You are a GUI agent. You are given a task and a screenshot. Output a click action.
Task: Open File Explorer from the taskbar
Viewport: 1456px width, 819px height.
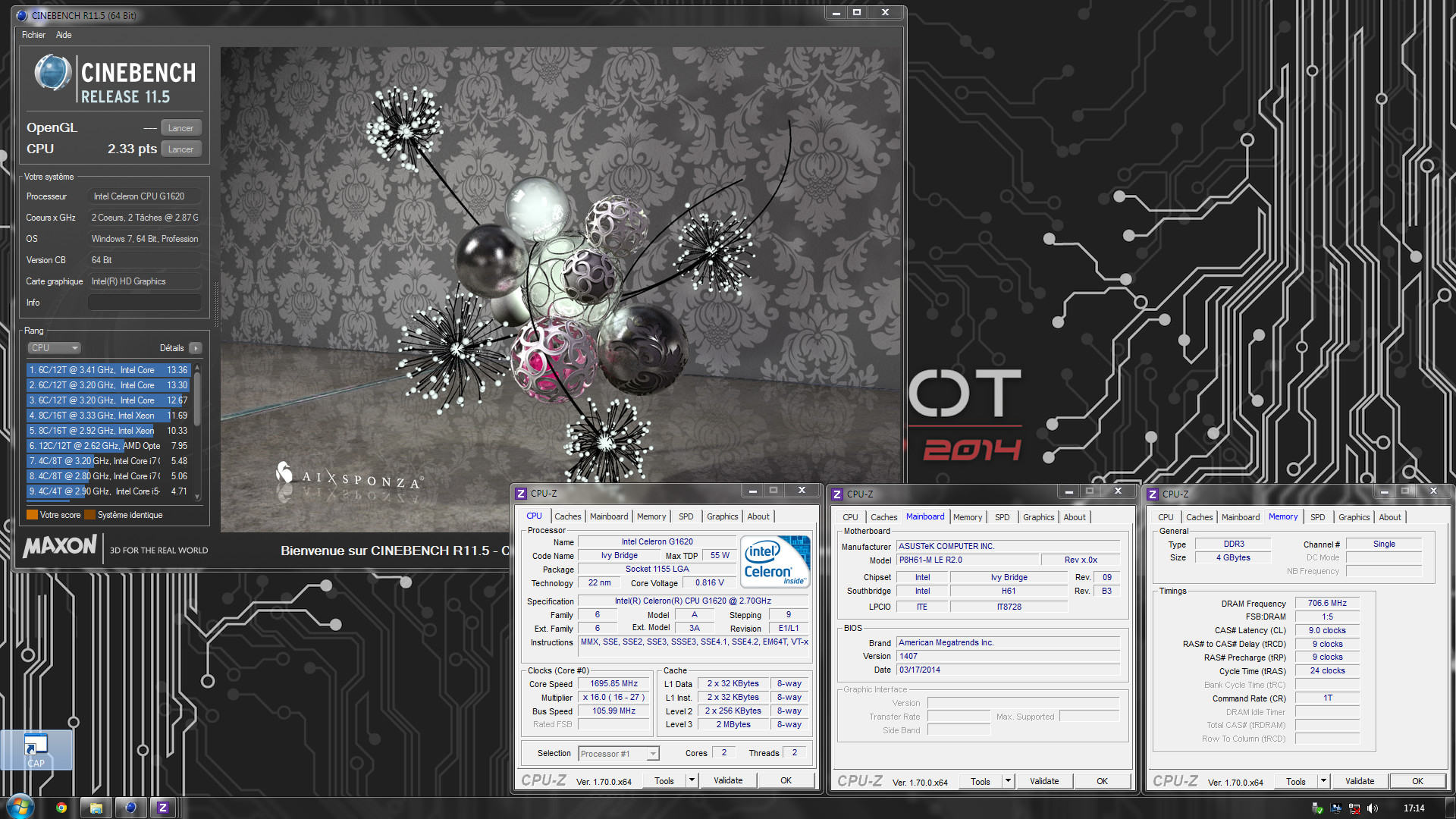tap(96, 808)
